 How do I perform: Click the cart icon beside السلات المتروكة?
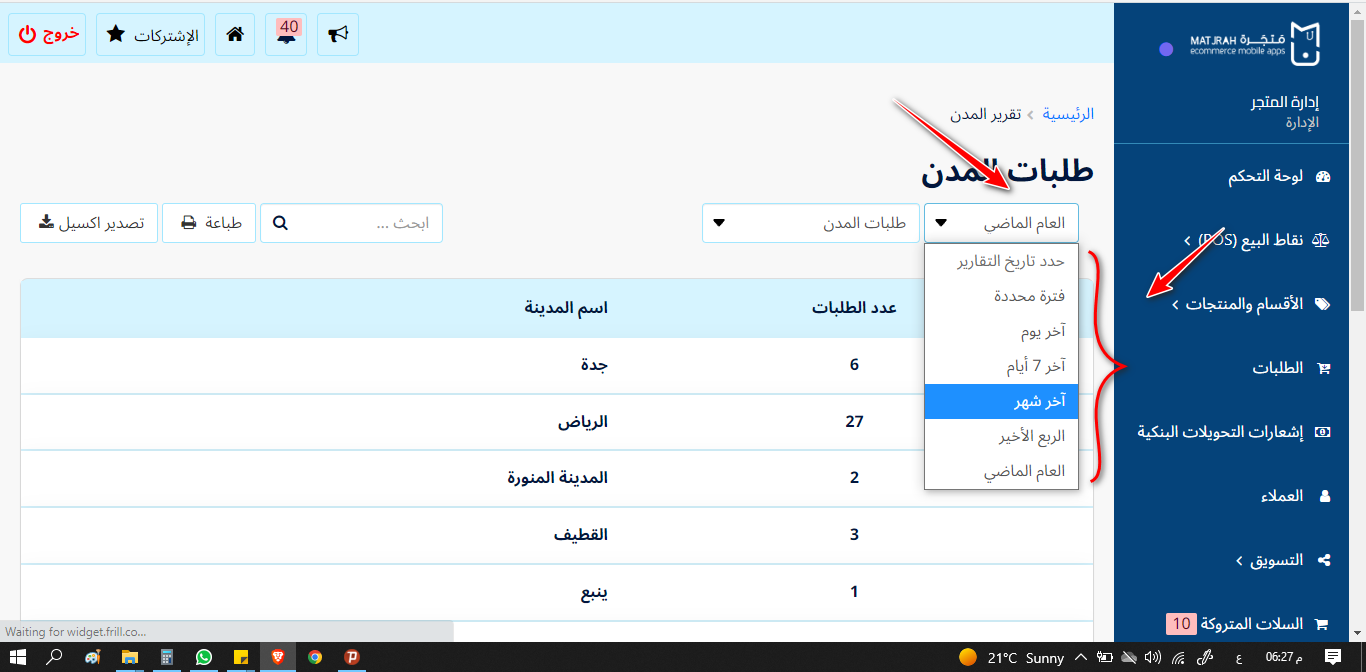pos(1321,625)
